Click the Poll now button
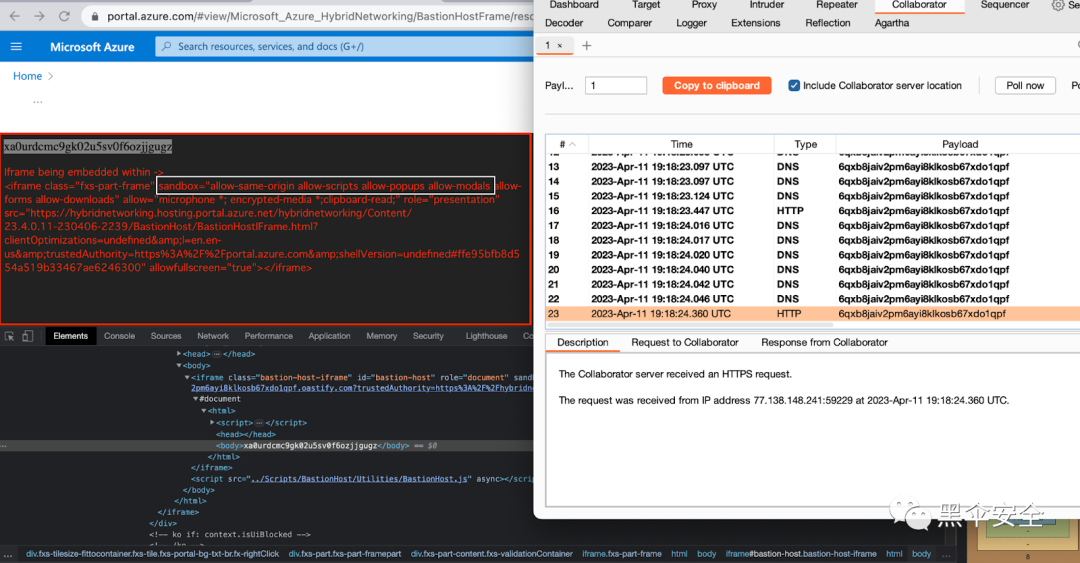Screen dimensions: 1080x563 pyautogui.click(x=1025, y=85)
